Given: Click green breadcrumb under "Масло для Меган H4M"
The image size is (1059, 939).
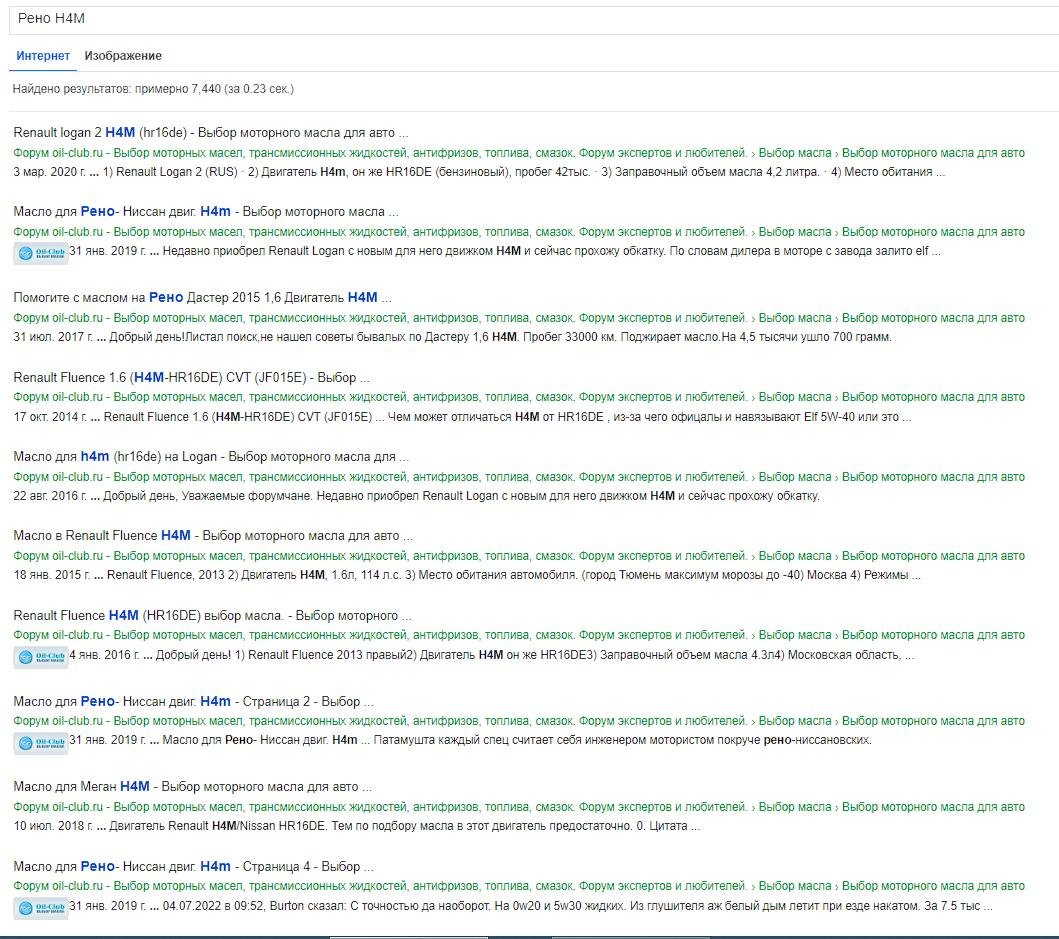Looking at the screenshot, I should coord(519,807).
